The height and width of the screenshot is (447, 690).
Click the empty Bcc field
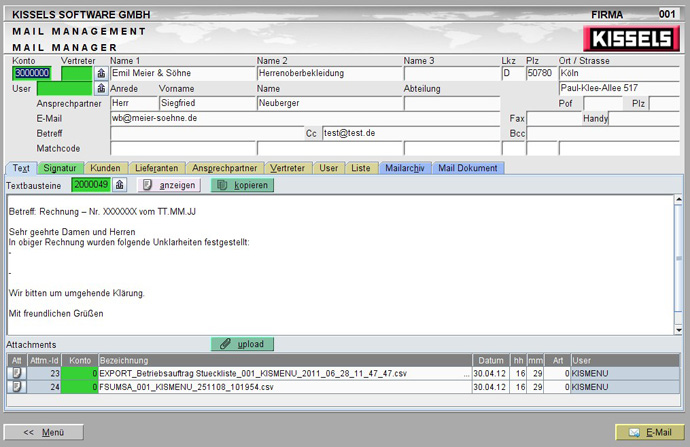[603, 133]
